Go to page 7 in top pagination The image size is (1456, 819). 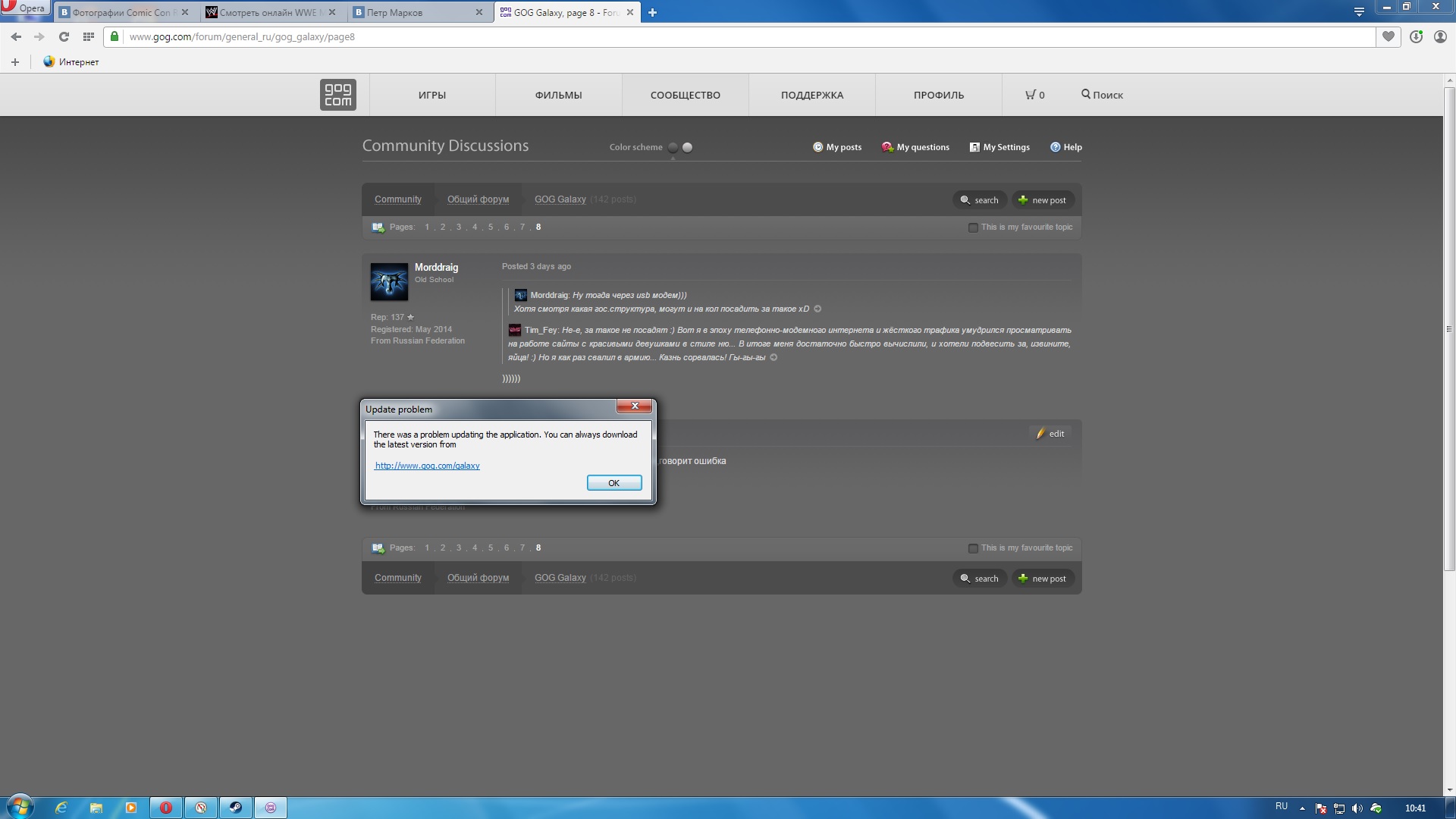(x=522, y=227)
